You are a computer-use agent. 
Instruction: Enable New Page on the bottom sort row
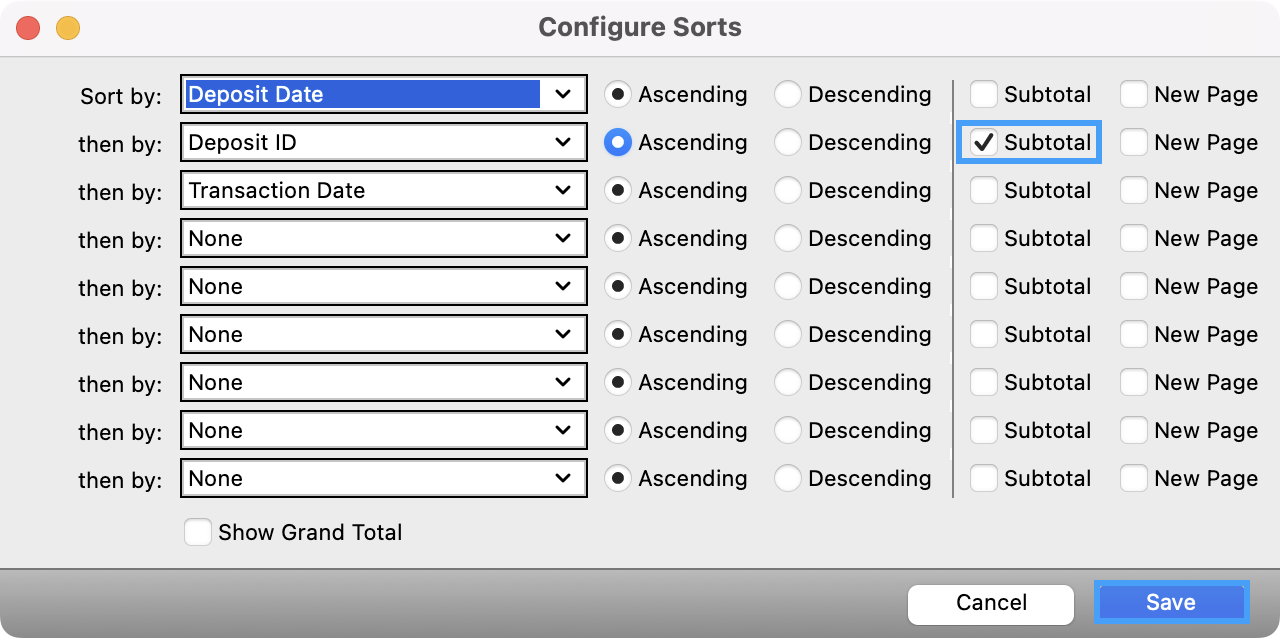coord(1134,478)
